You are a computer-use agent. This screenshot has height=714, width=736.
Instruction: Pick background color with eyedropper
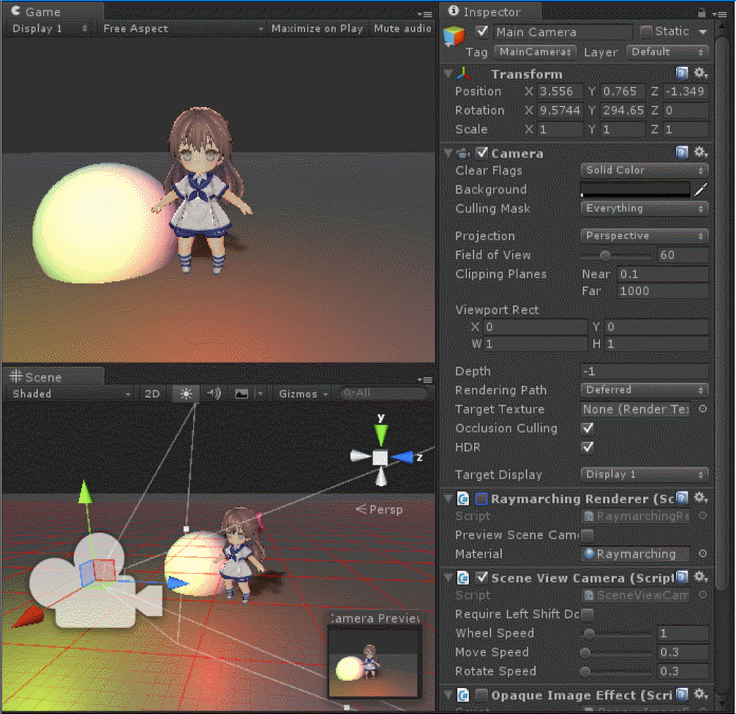[x=700, y=189]
